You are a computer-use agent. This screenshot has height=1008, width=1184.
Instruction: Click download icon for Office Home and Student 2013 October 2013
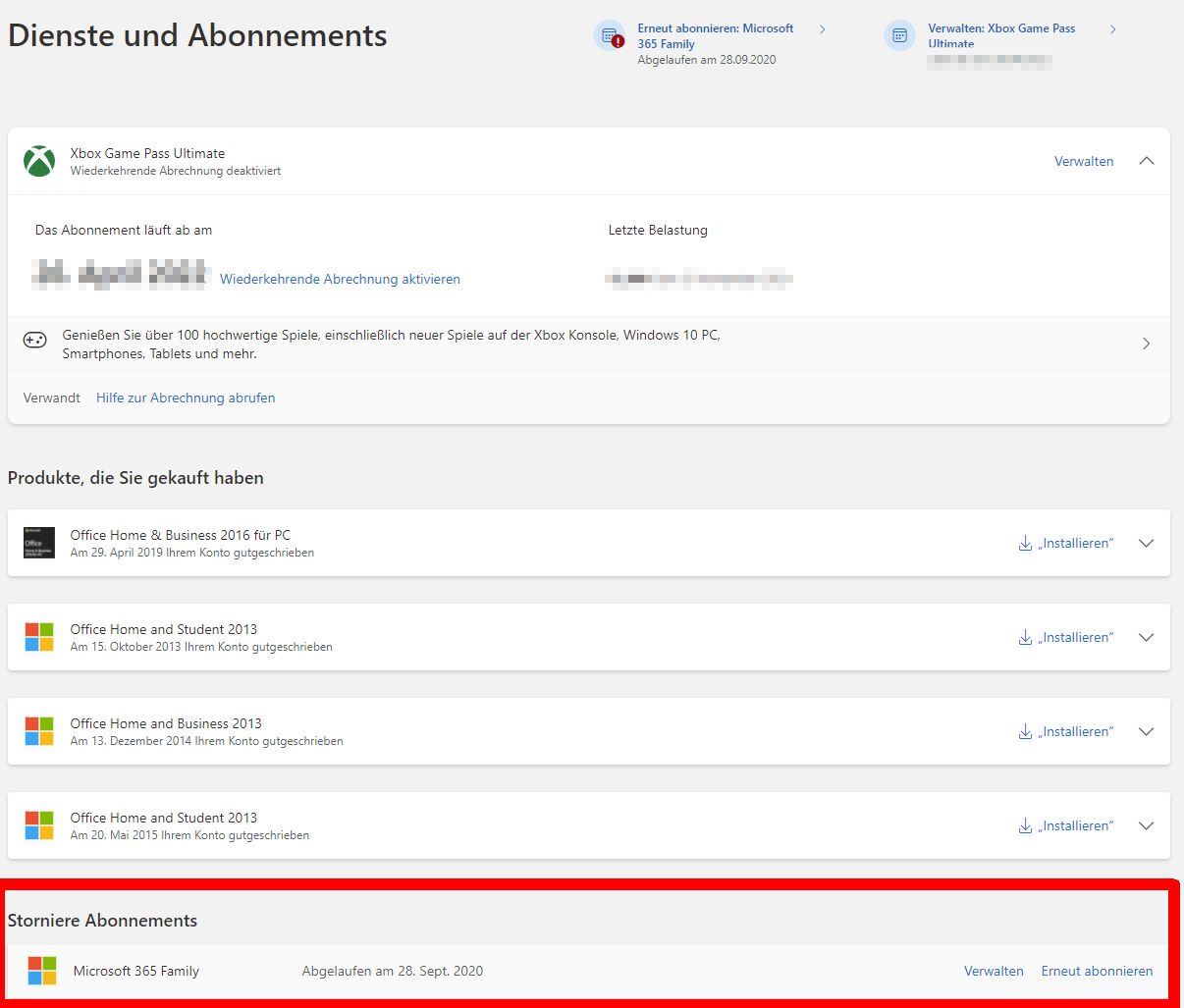coord(1025,637)
